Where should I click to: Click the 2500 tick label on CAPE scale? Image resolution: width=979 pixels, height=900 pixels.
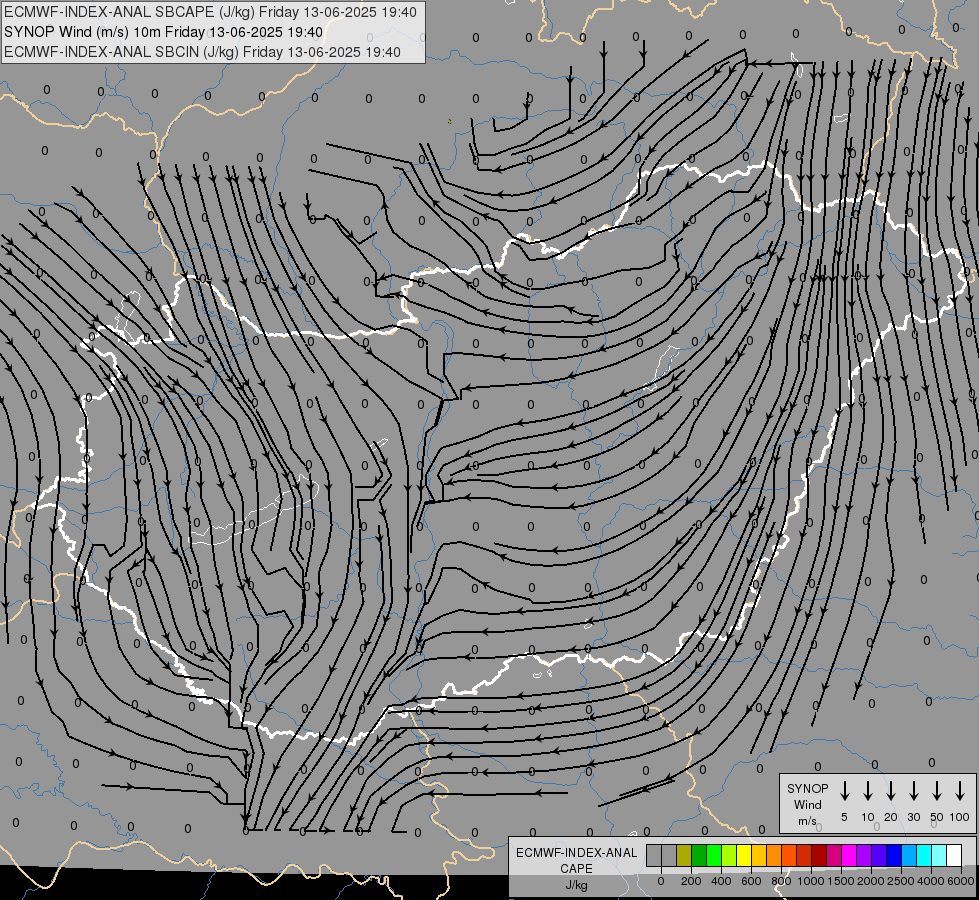coord(901,881)
